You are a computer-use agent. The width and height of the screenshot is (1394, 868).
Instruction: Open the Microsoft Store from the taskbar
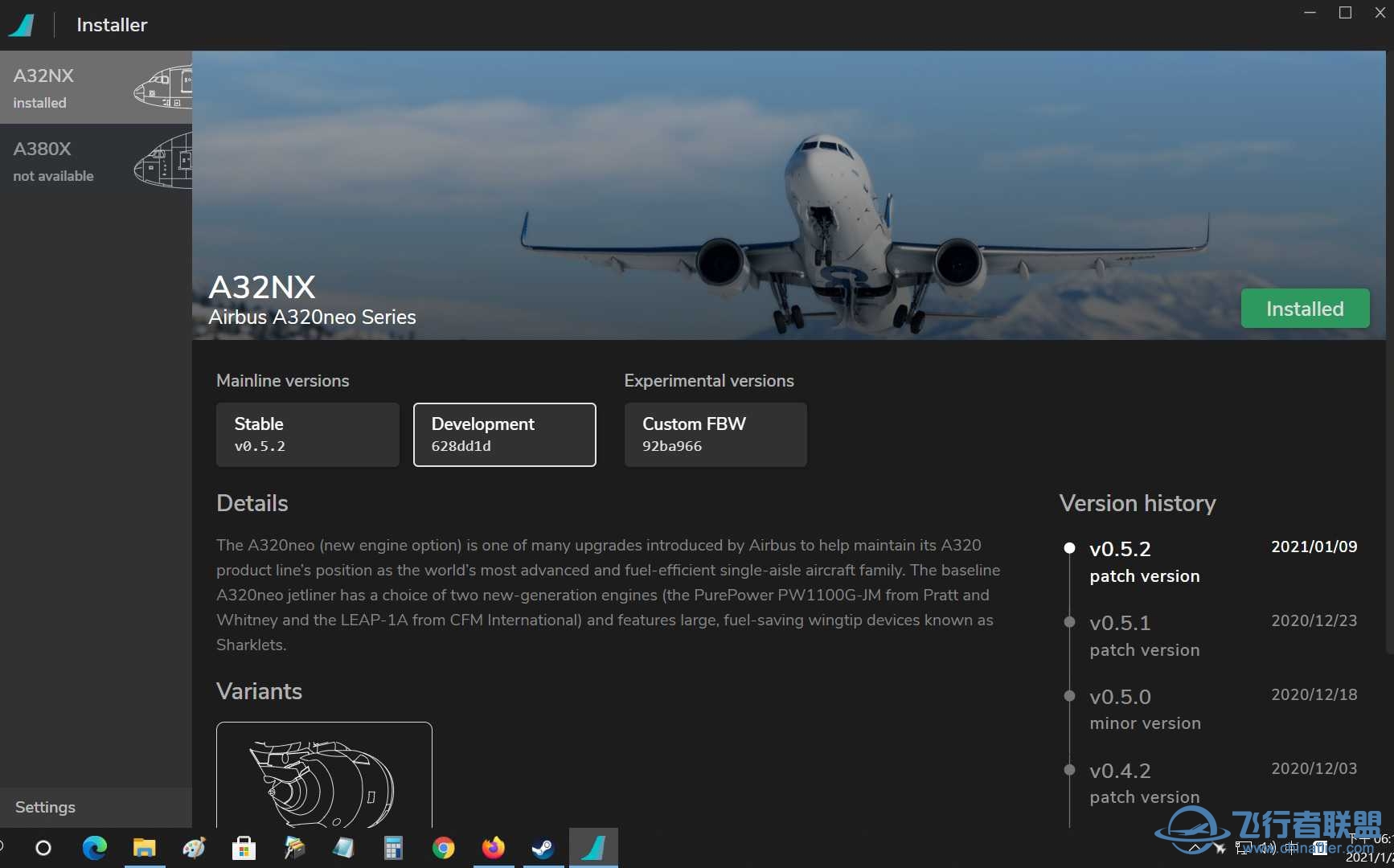coord(244,848)
